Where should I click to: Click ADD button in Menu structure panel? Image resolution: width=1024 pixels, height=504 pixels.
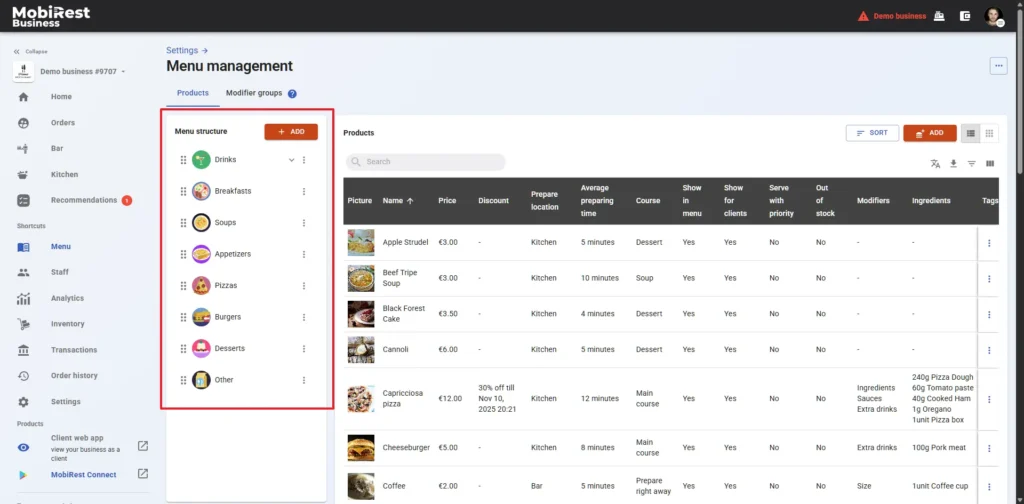(291, 131)
